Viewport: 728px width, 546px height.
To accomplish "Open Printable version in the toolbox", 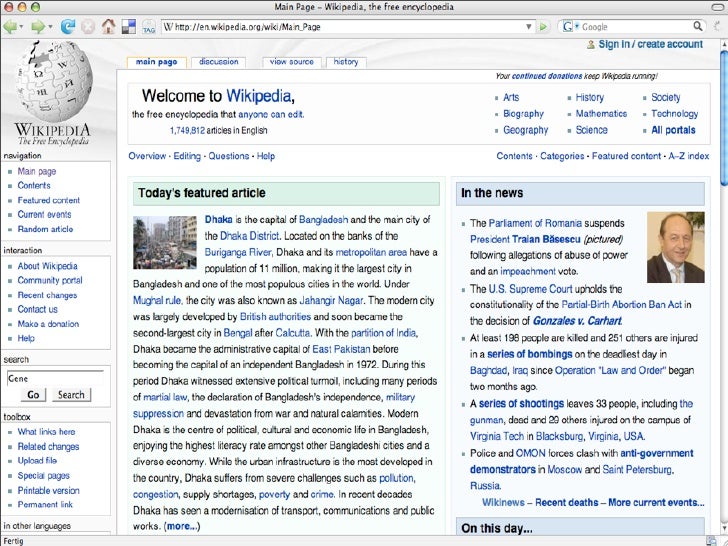I will point(48,490).
